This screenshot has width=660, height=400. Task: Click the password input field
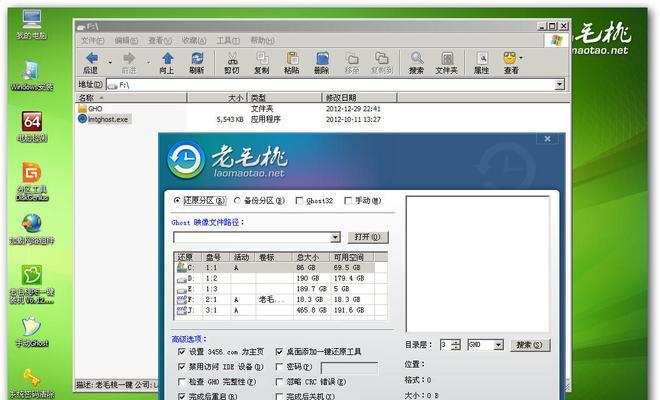[349, 368]
